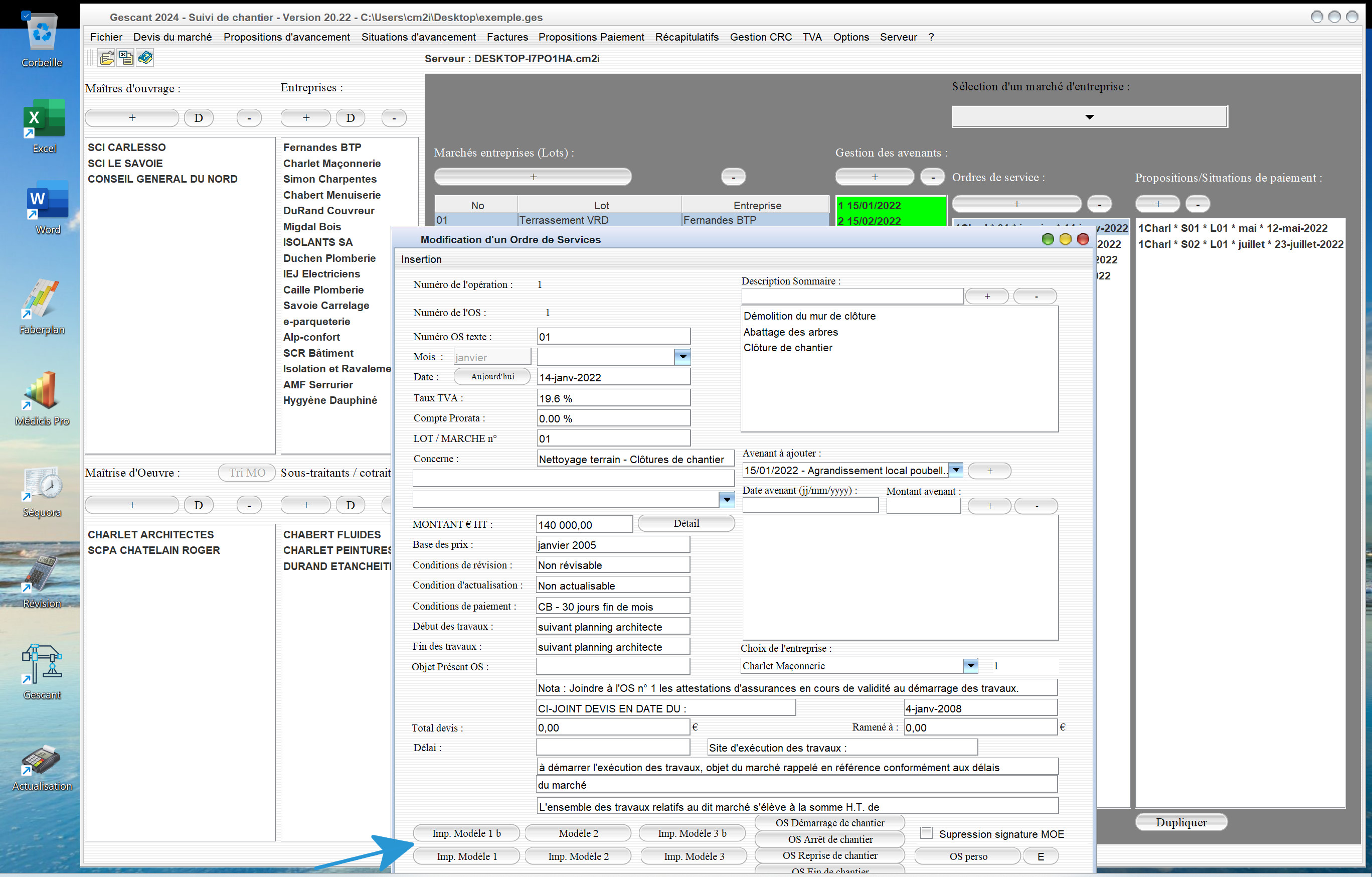The height and width of the screenshot is (877, 1372).
Task: Click the OS perso button
Action: point(968,856)
